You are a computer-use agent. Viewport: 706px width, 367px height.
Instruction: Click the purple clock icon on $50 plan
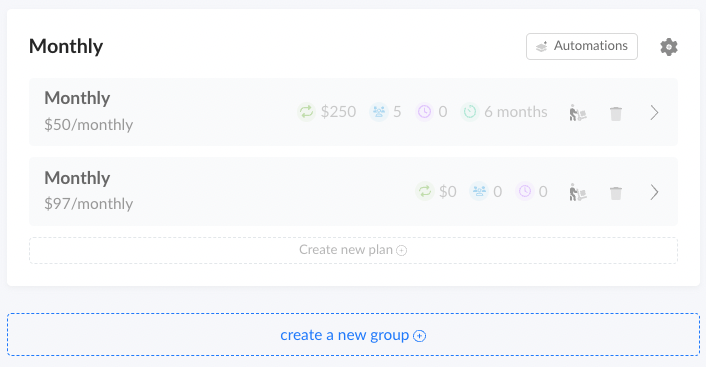(x=424, y=112)
